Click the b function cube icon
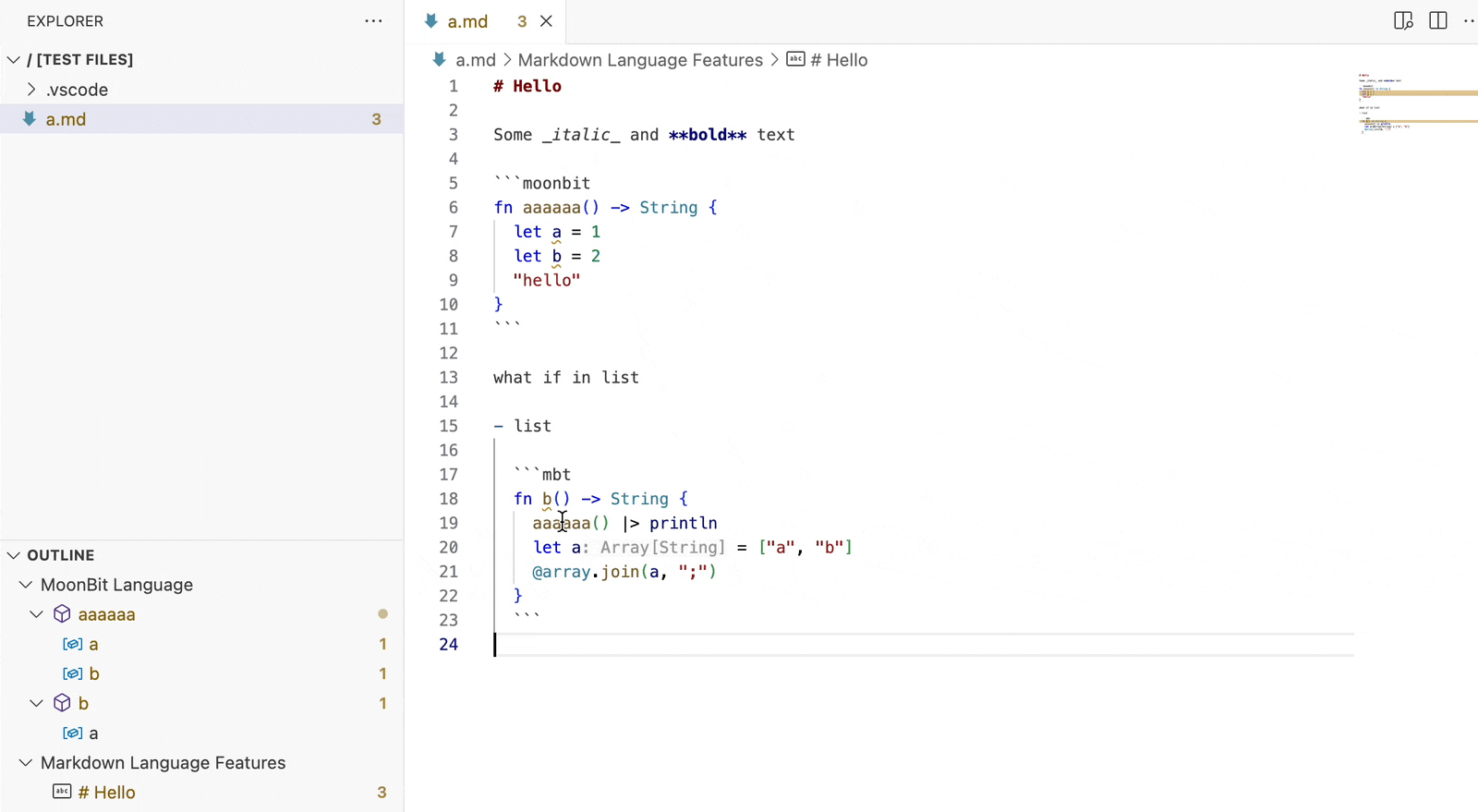This screenshot has width=1478, height=812. coord(62,703)
